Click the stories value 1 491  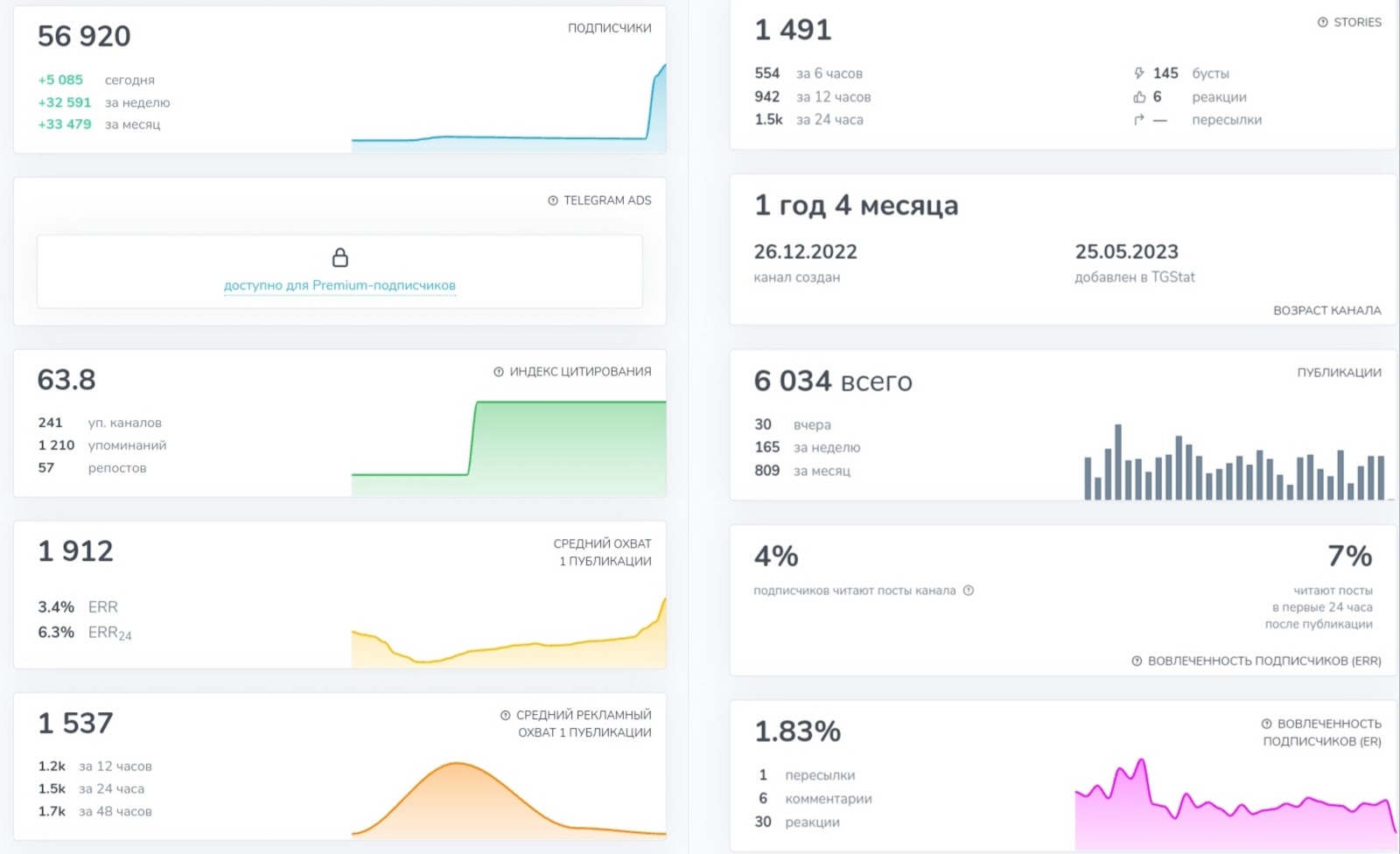tap(793, 30)
